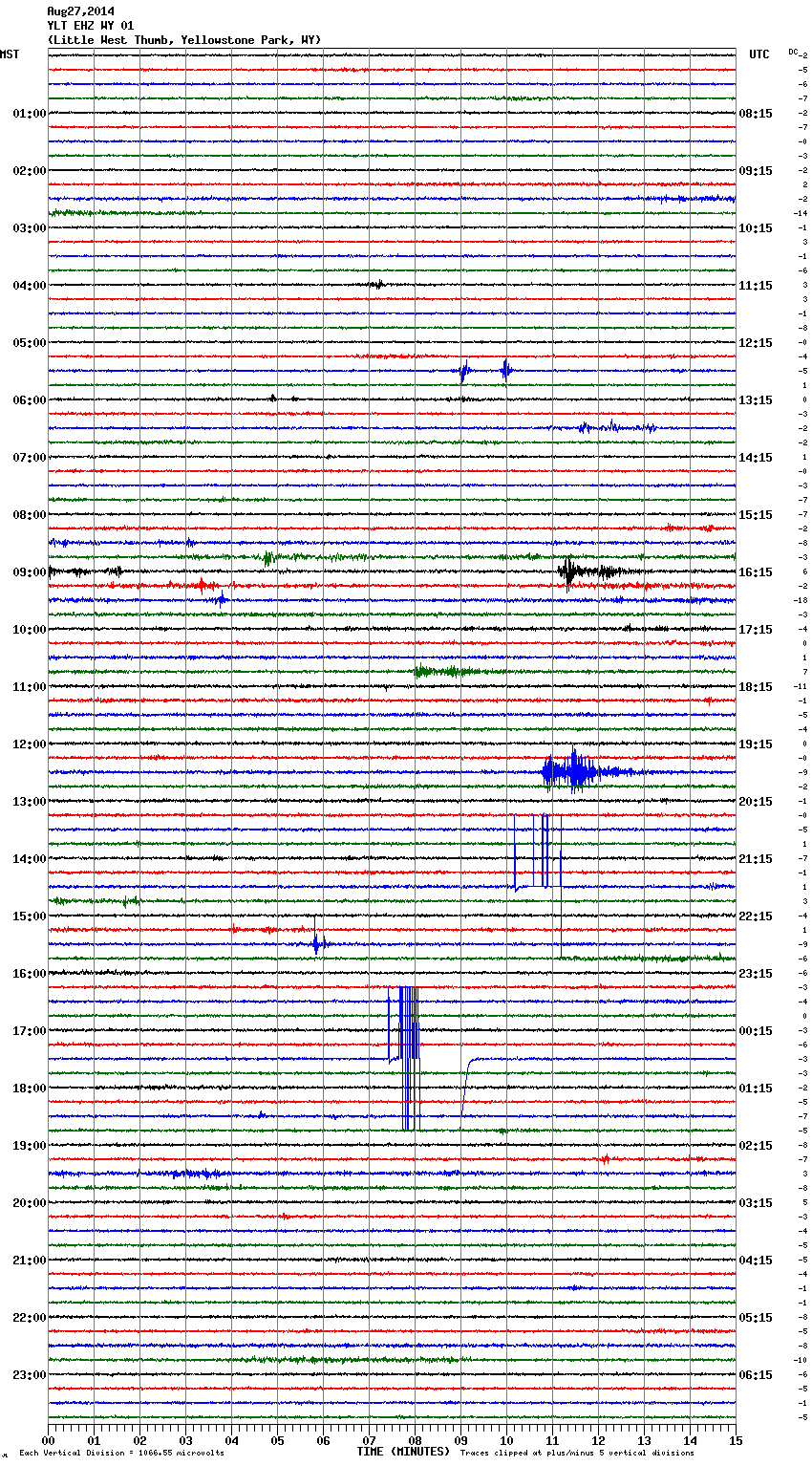The width and height of the screenshot is (812, 1466).
Task: Click the traces clipped footer note
Action: [577, 1453]
